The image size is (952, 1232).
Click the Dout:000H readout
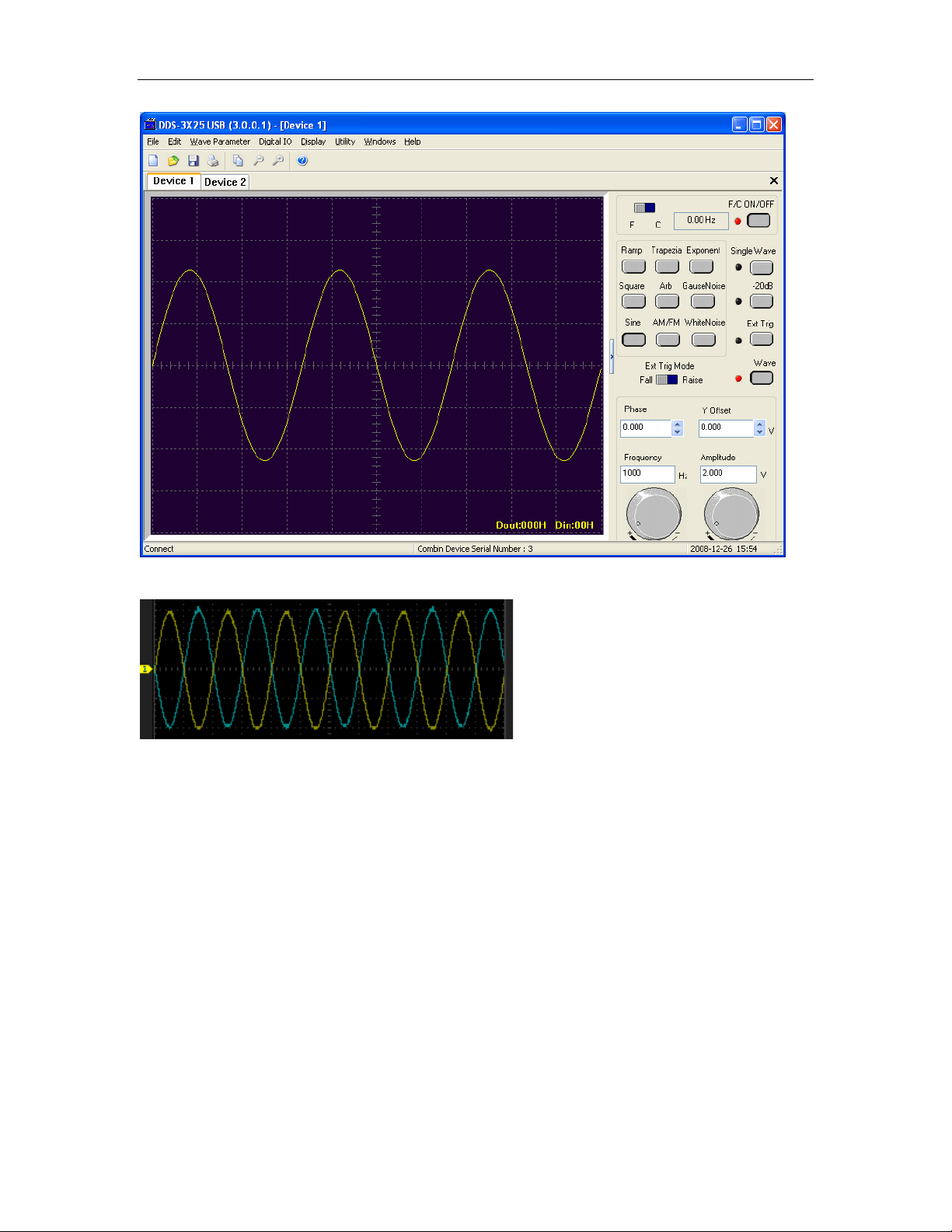pyautogui.click(x=521, y=525)
